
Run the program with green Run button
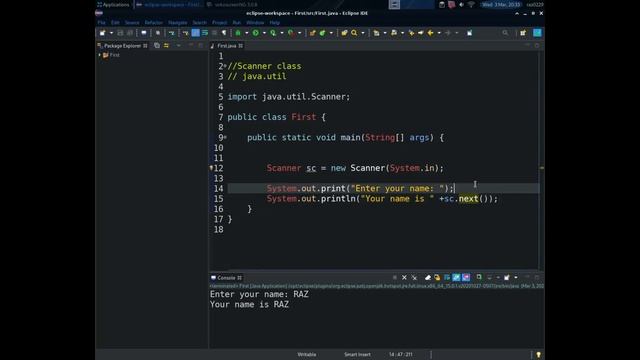(256, 33)
